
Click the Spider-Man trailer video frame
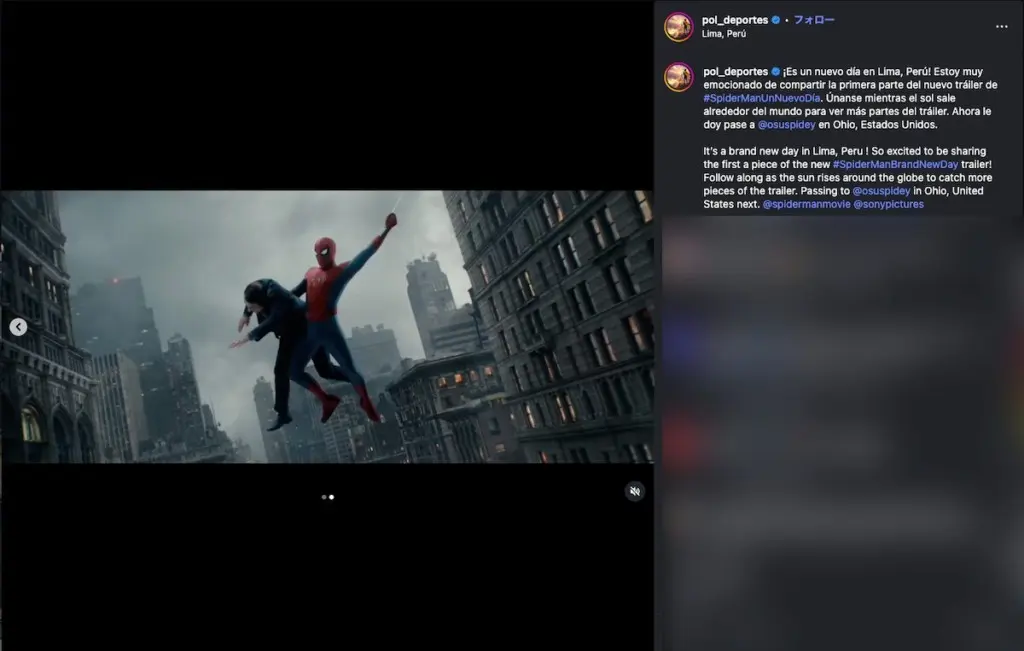click(327, 326)
